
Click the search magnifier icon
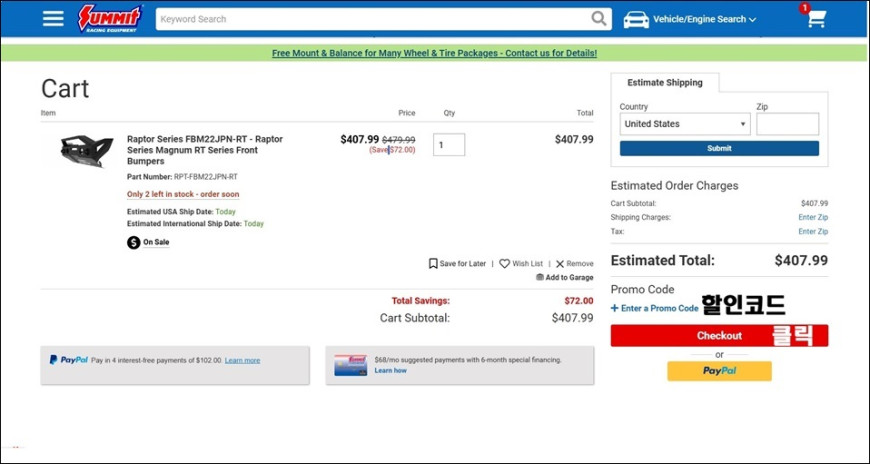(599, 19)
